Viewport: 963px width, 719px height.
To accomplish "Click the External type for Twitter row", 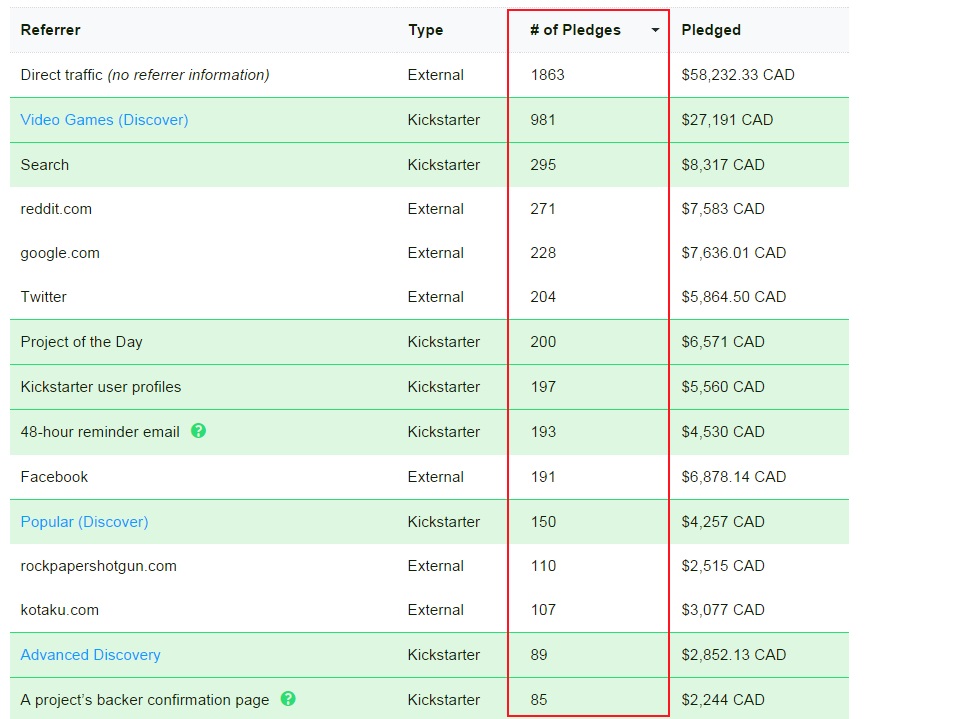I will (435, 297).
